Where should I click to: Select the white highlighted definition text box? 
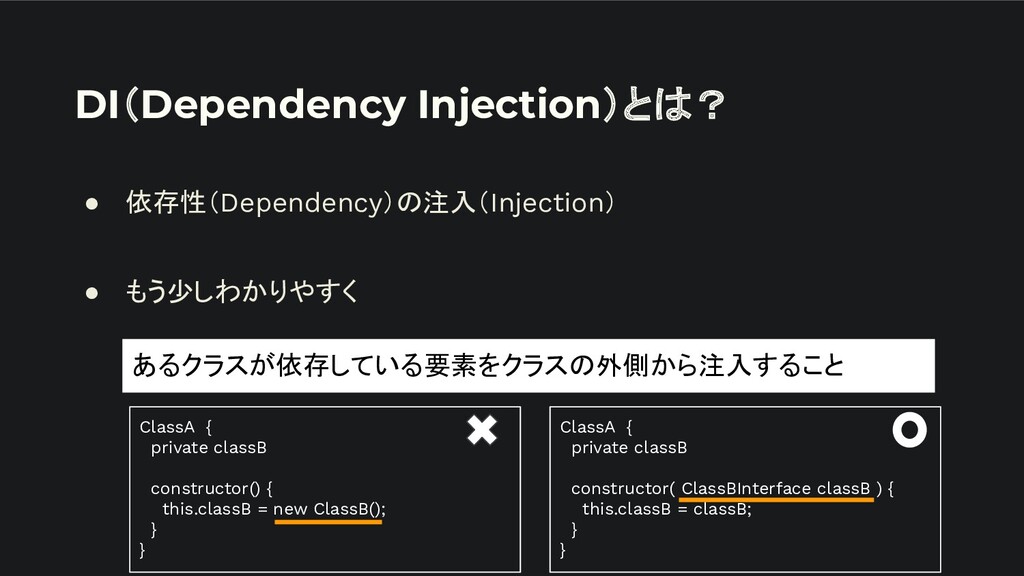(x=528, y=366)
